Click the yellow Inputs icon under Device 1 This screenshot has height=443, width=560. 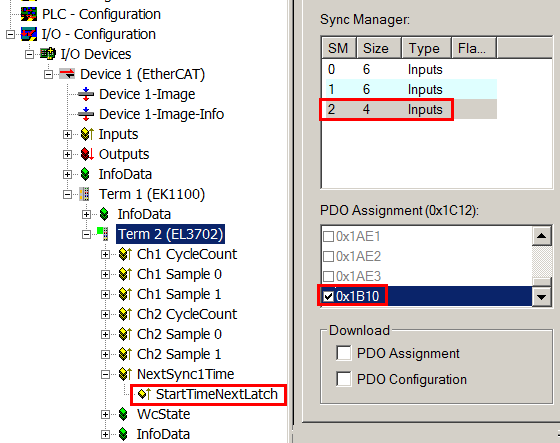click(87, 134)
